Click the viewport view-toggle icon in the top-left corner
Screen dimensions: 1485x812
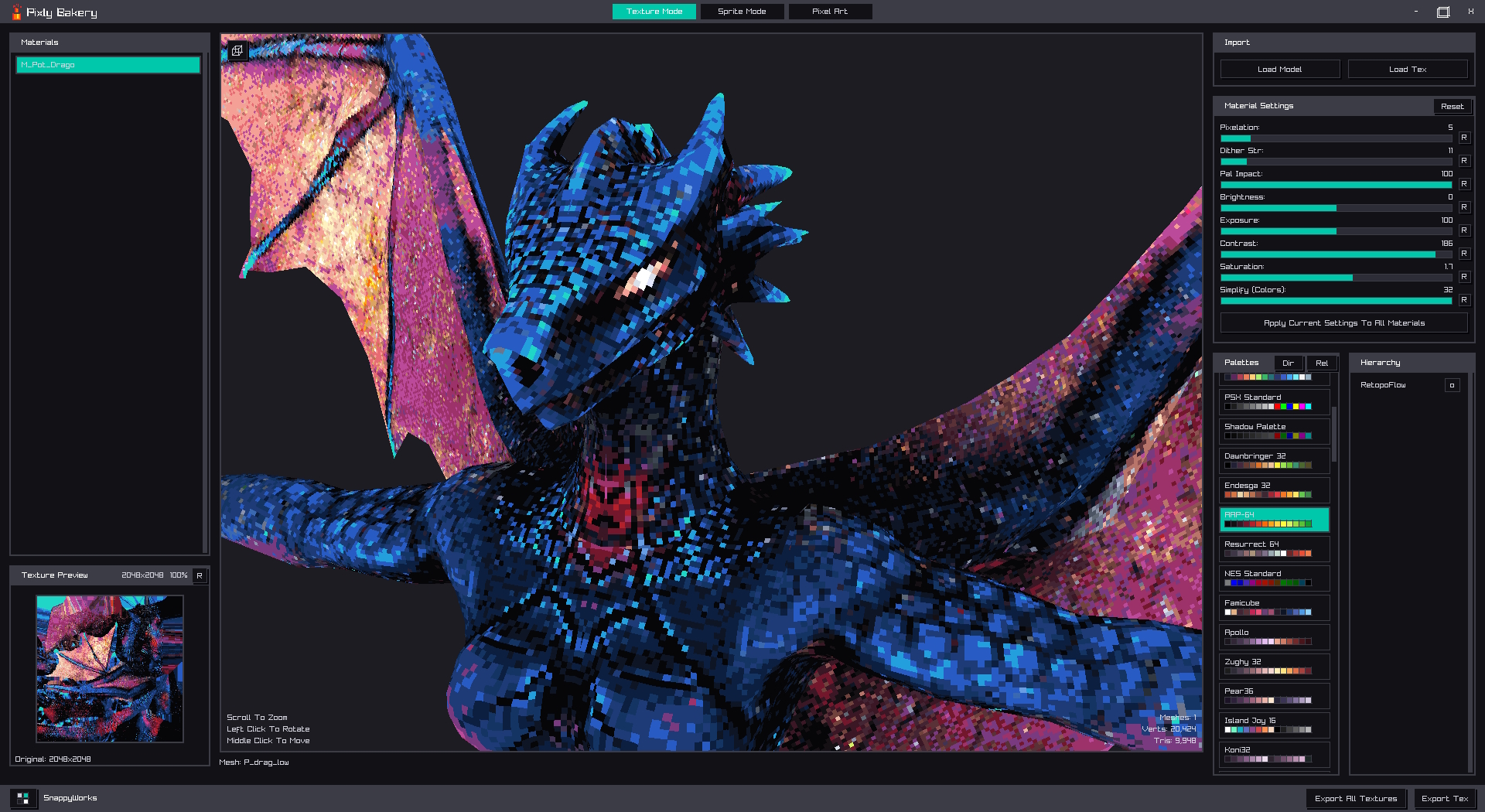237,51
